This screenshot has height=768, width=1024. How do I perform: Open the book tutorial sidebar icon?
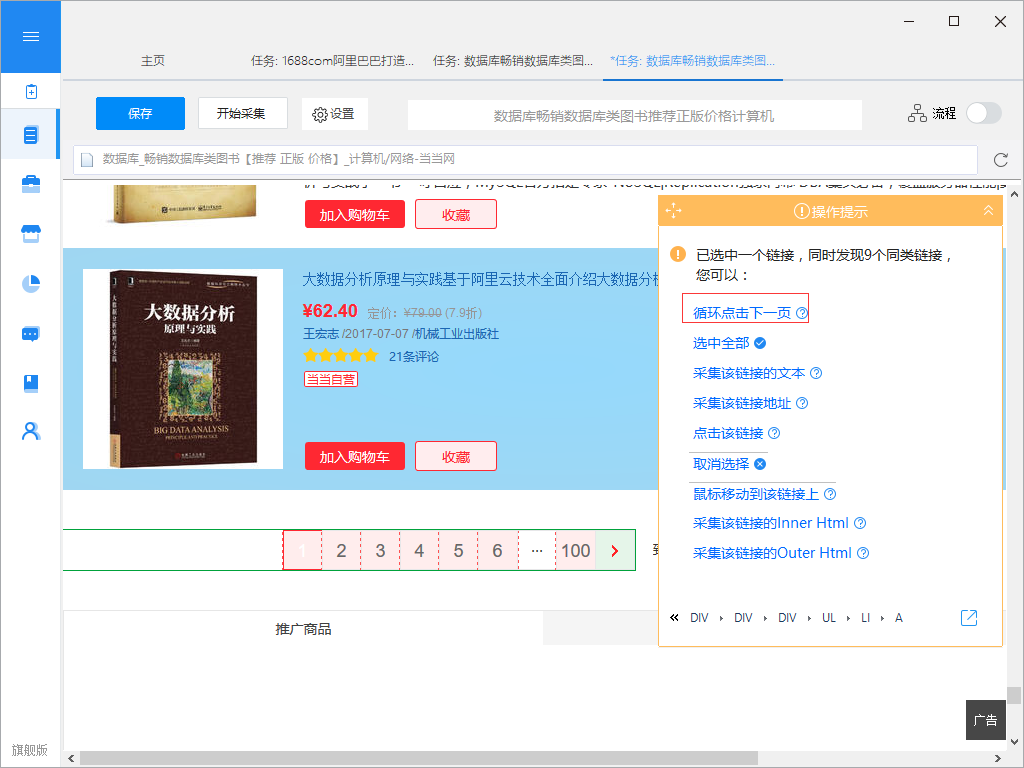pos(31,383)
